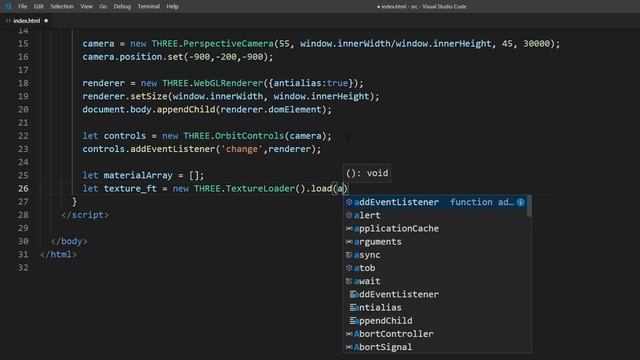This screenshot has height=360, width=640.
Task: Choose the appendChild suggestion
Action: pos(435,320)
